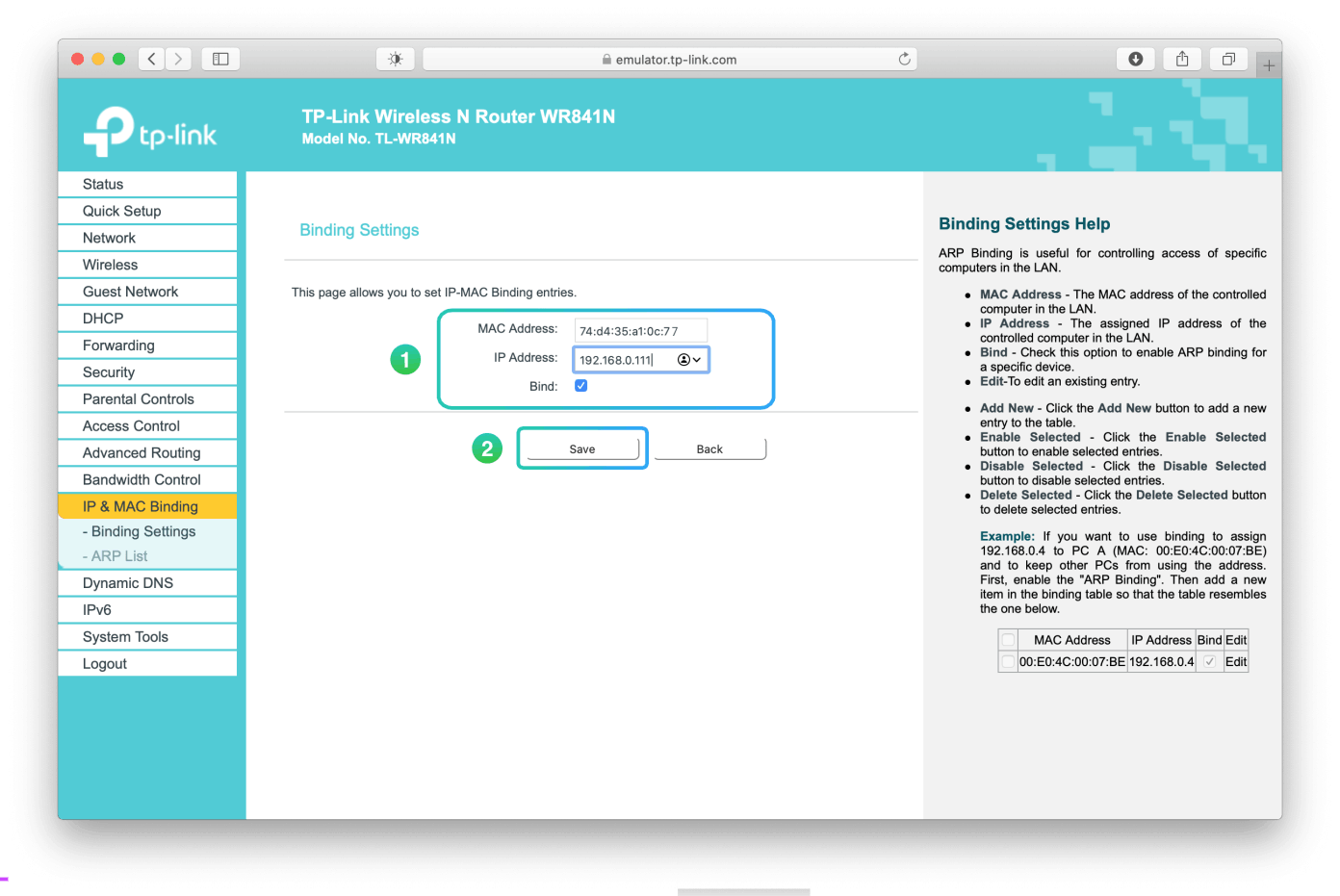The height and width of the screenshot is (896, 1340).
Task: Click Edit link in example table row
Action: [1236, 662]
